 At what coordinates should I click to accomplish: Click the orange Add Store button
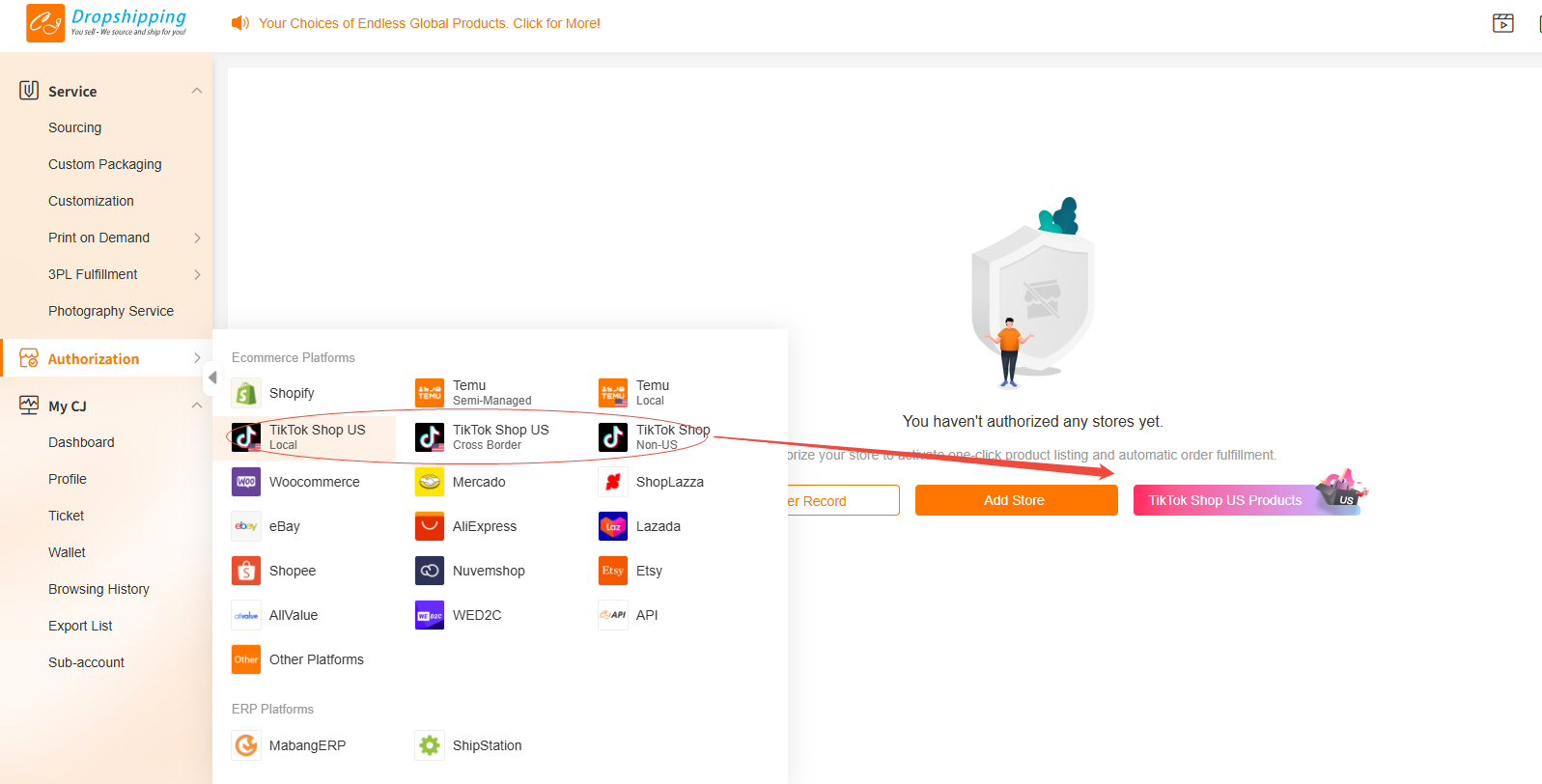1016,500
